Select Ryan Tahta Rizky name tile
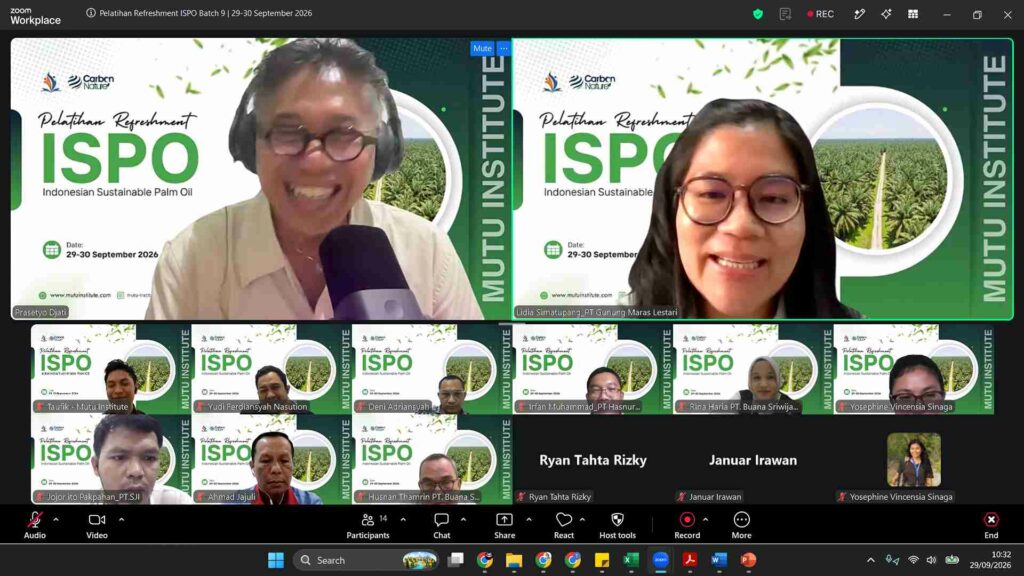The height and width of the screenshot is (576, 1024). pos(592,460)
